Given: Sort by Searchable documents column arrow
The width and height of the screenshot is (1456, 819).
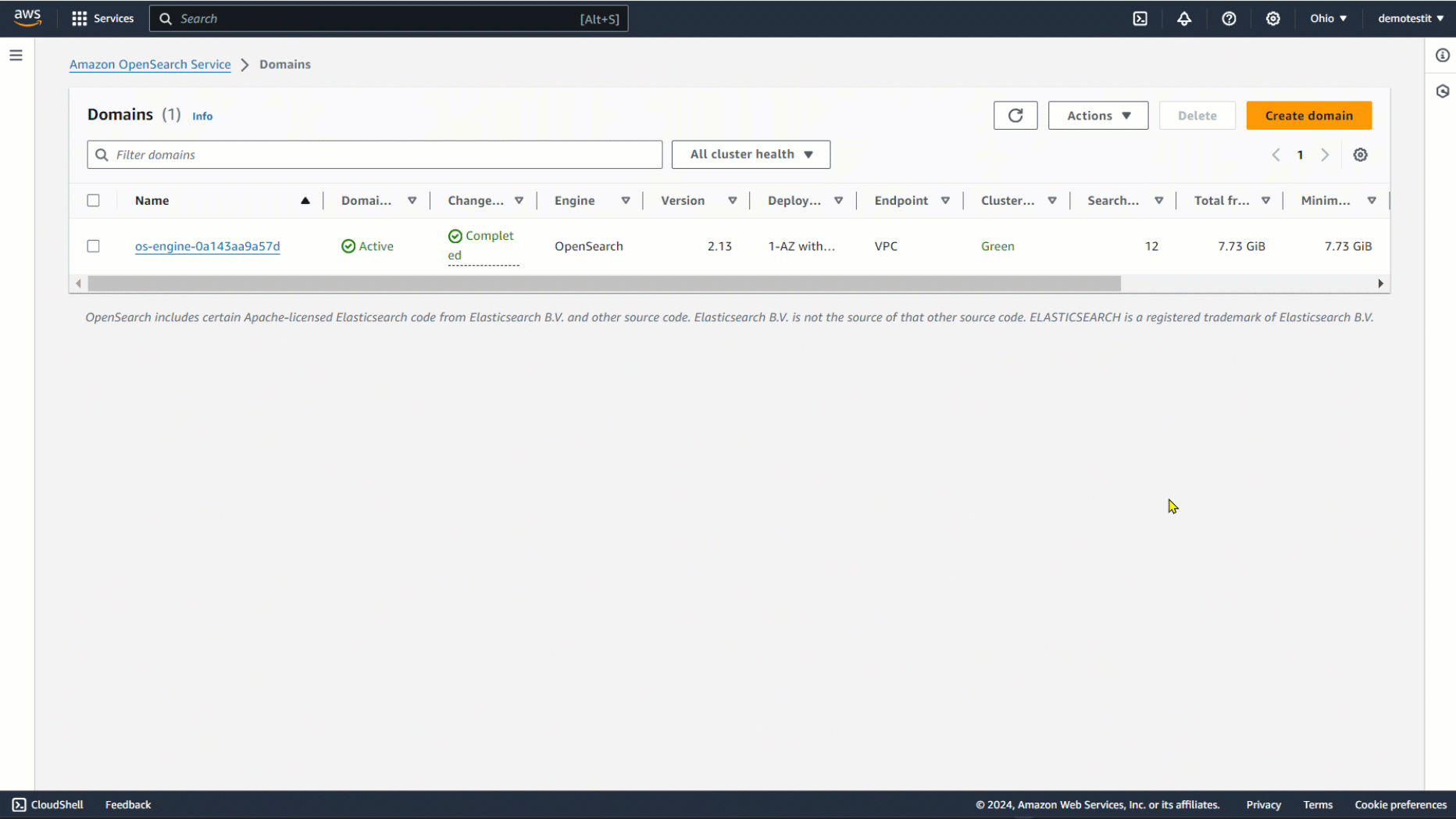Looking at the screenshot, I should click(x=1159, y=201).
